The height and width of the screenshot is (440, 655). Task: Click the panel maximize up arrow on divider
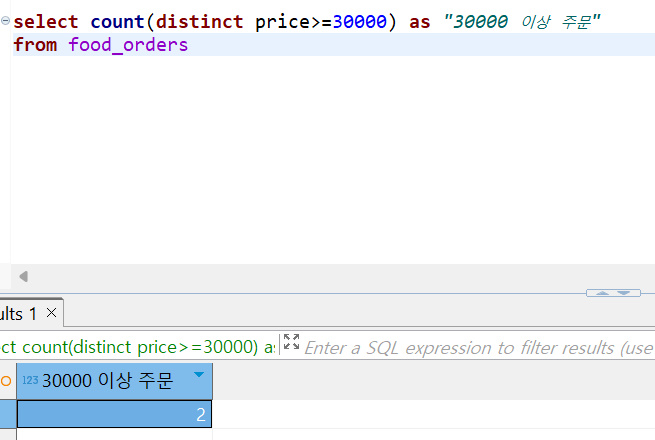pos(602,293)
